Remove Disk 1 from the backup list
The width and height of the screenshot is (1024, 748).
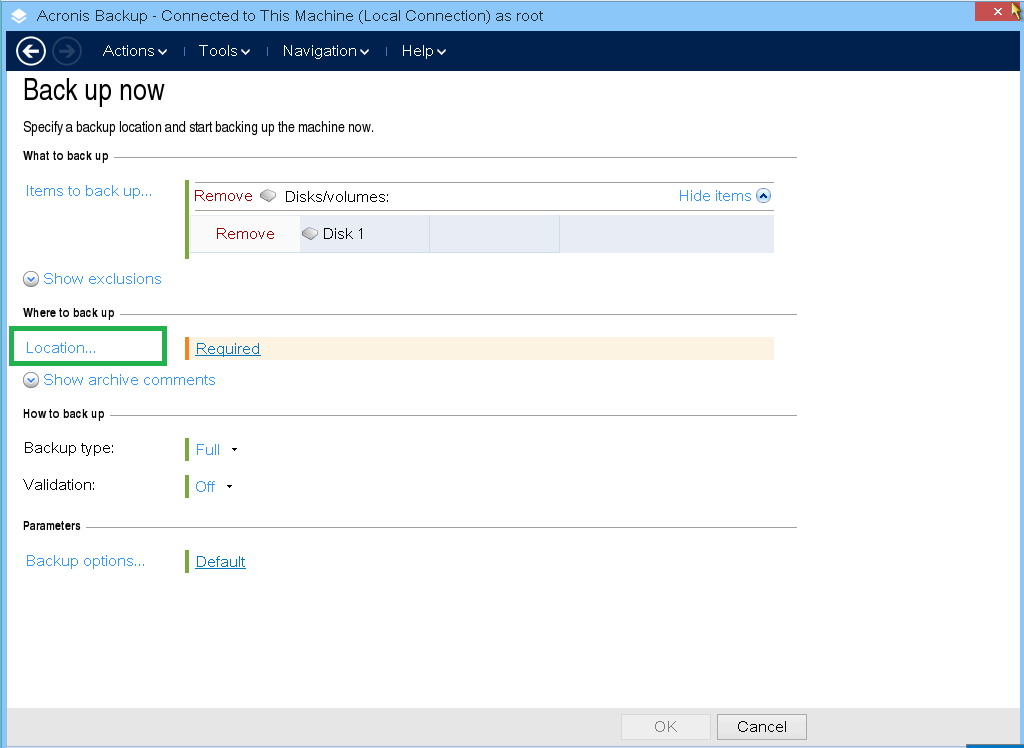point(245,234)
